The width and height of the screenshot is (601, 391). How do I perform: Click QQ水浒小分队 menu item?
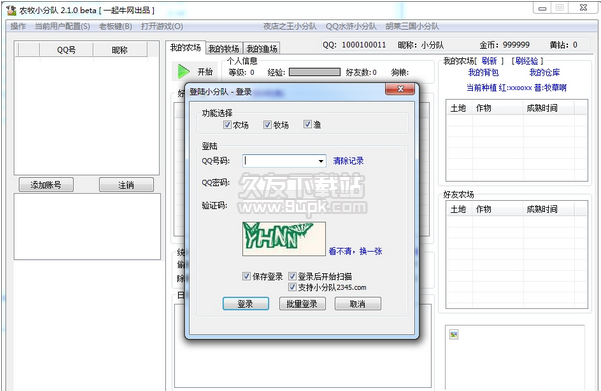click(351, 26)
